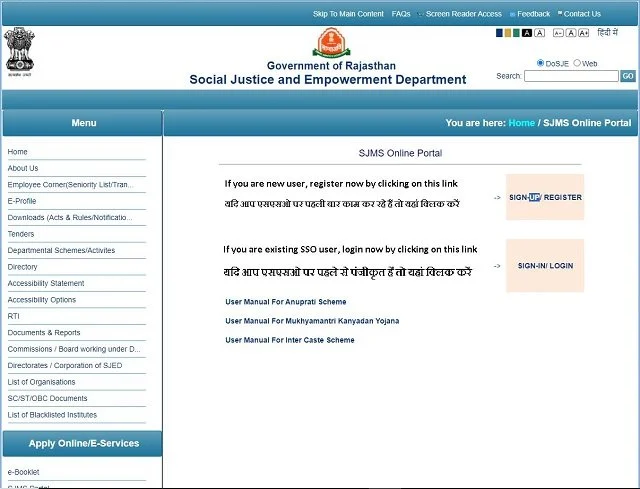
Task: Select RTI from the left menu
Action: tap(13, 316)
